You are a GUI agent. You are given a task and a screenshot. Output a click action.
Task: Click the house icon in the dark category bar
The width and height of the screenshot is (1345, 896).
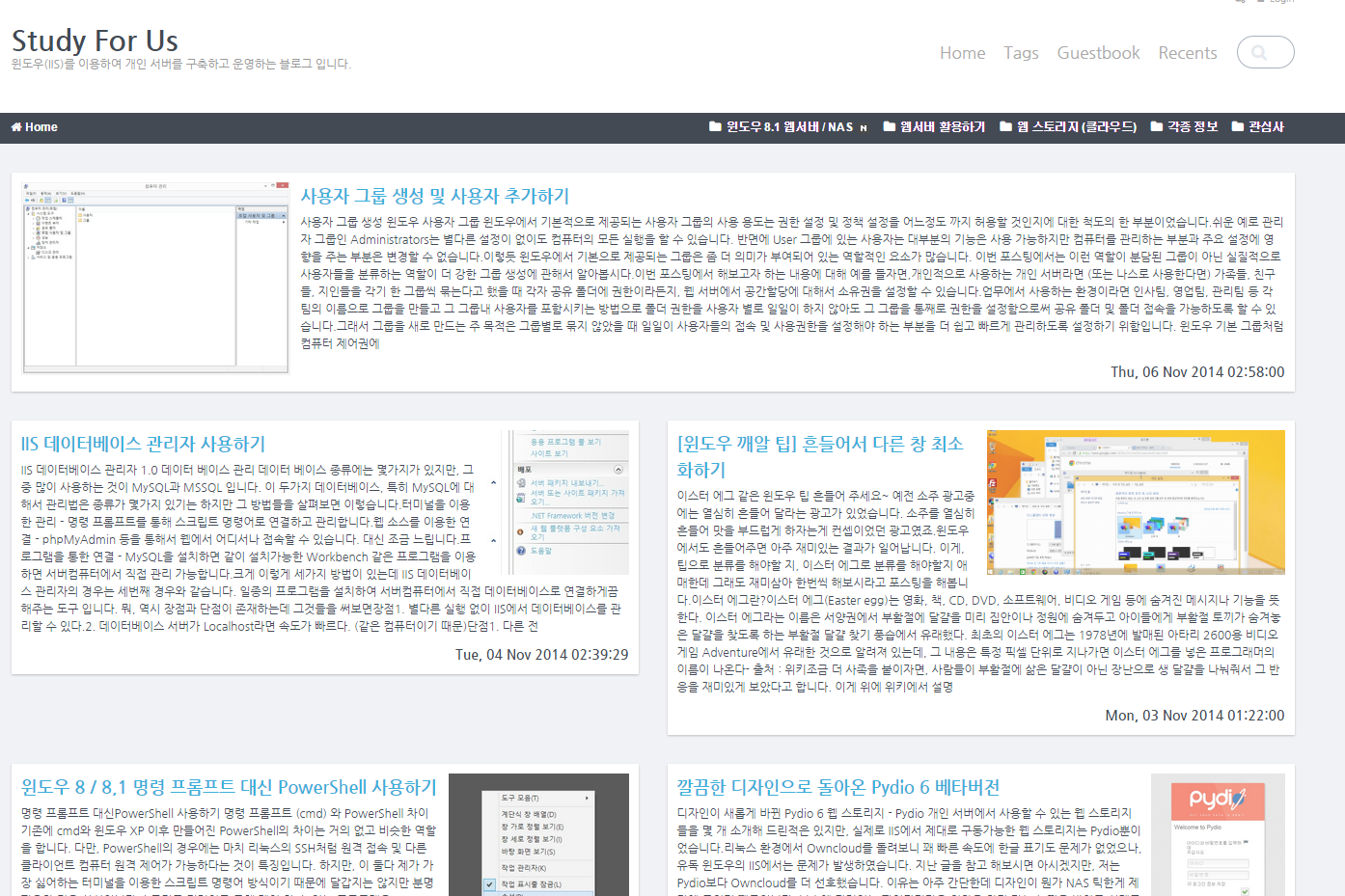point(16,127)
